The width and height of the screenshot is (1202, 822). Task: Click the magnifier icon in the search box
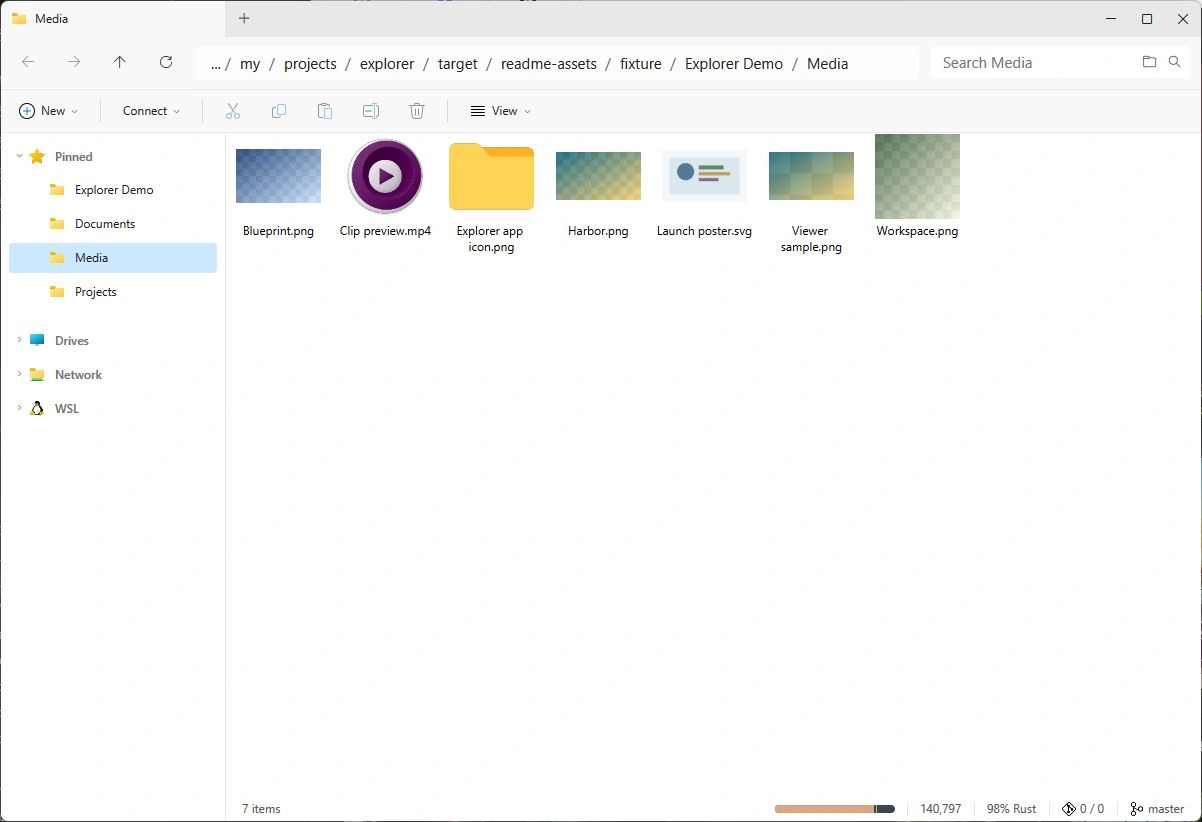pyautogui.click(x=1175, y=62)
